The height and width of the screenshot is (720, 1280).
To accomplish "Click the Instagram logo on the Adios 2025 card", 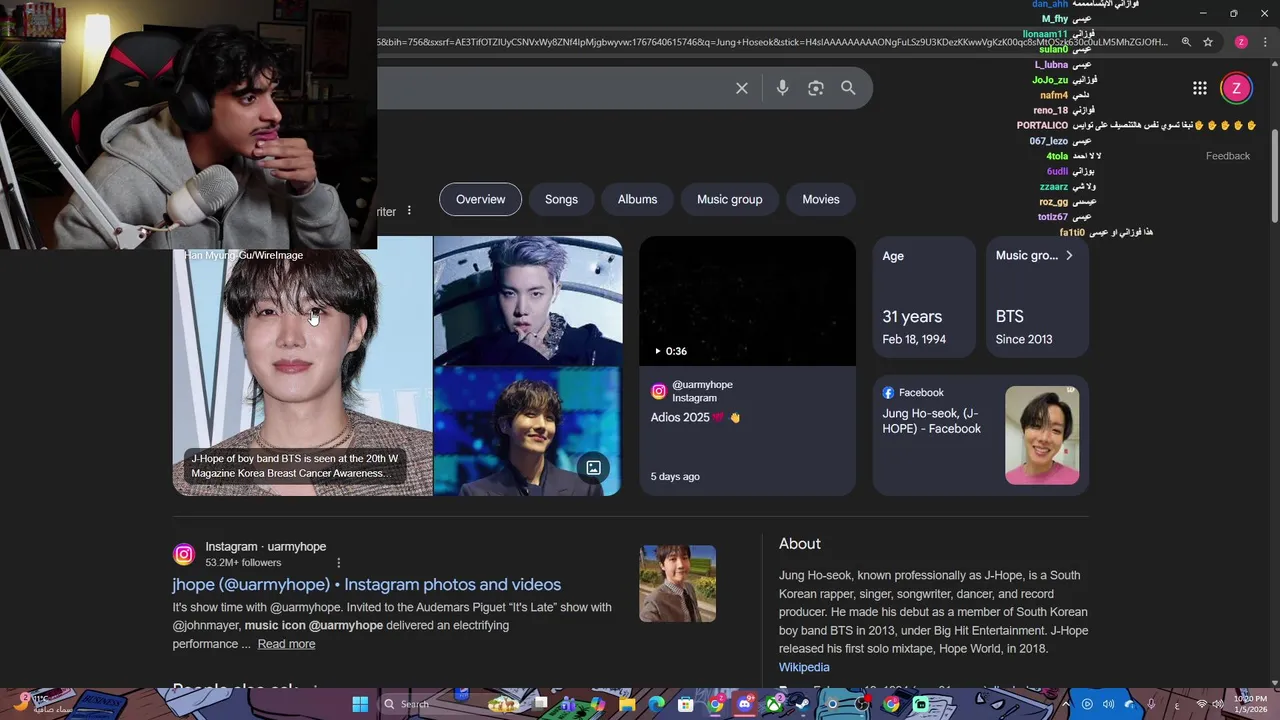I will tap(658, 391).
